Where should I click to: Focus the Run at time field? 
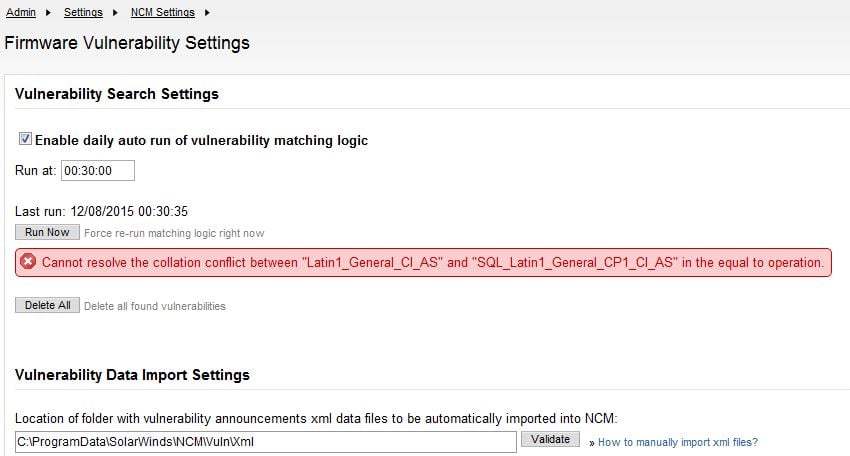pos(97,171)
